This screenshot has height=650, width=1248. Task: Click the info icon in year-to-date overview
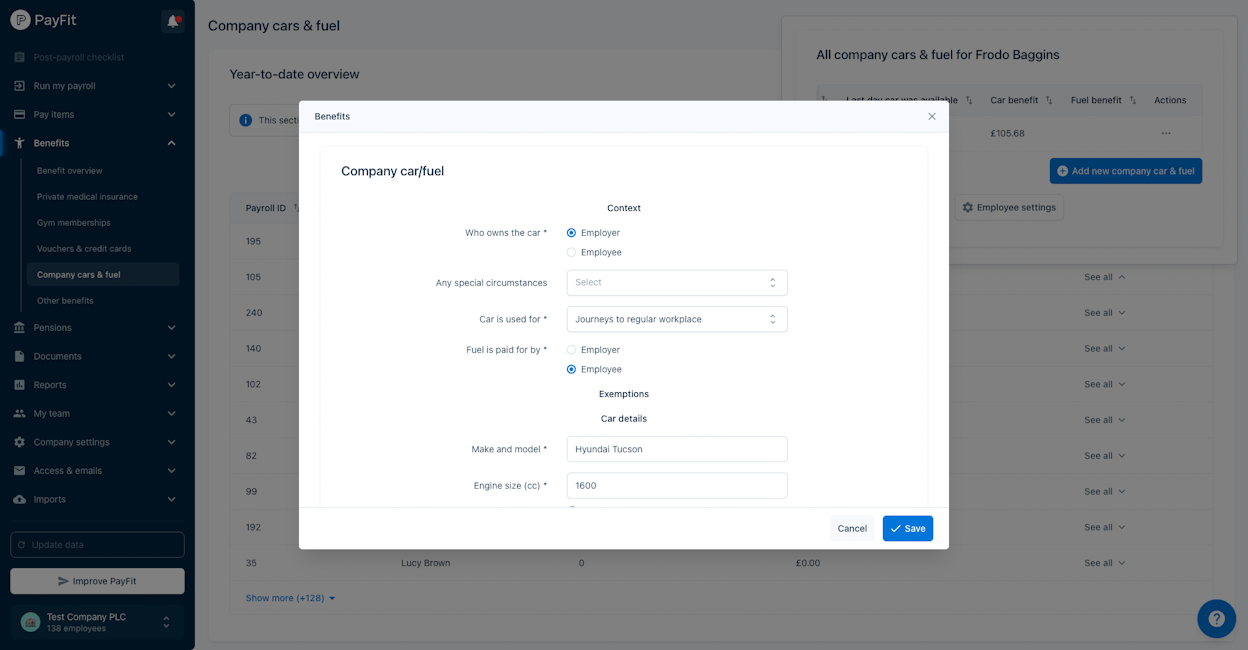(x=246, y=120)
